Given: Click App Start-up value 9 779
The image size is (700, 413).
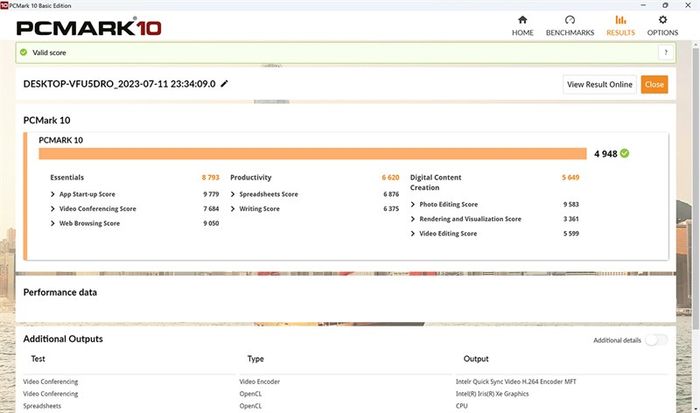Looking at the screenshot, I should pyautogui.click(x=211, y=194).
